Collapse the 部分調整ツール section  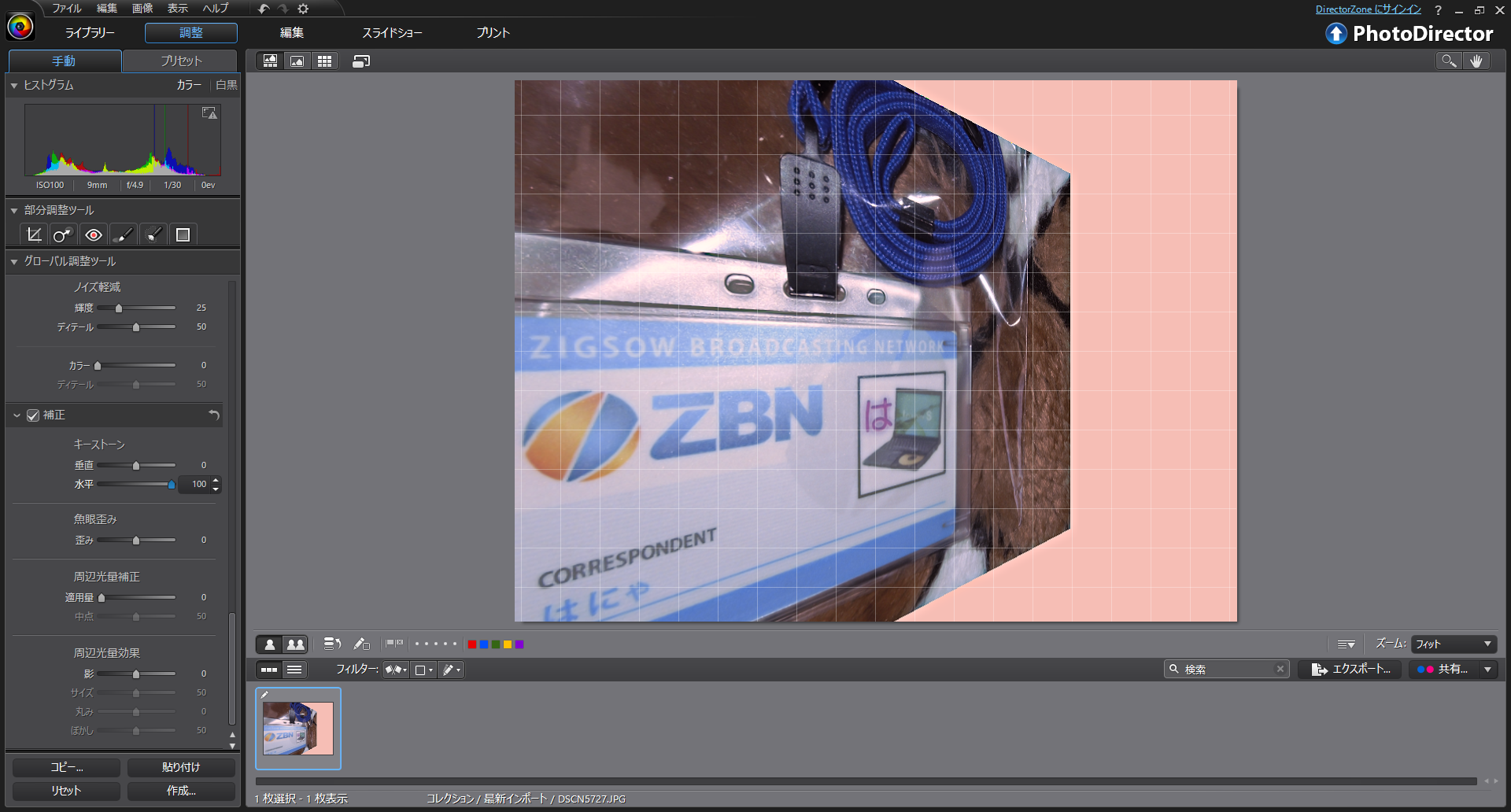14,211
